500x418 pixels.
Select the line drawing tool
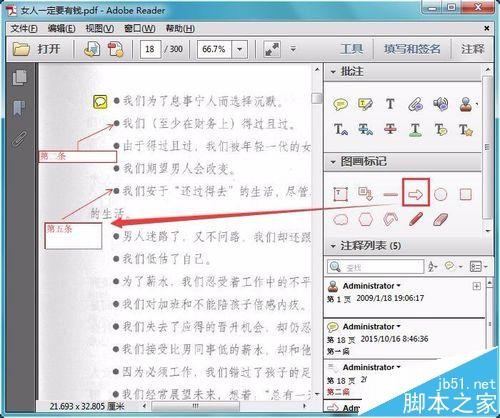pyautogui.click(x=390, y=194)
